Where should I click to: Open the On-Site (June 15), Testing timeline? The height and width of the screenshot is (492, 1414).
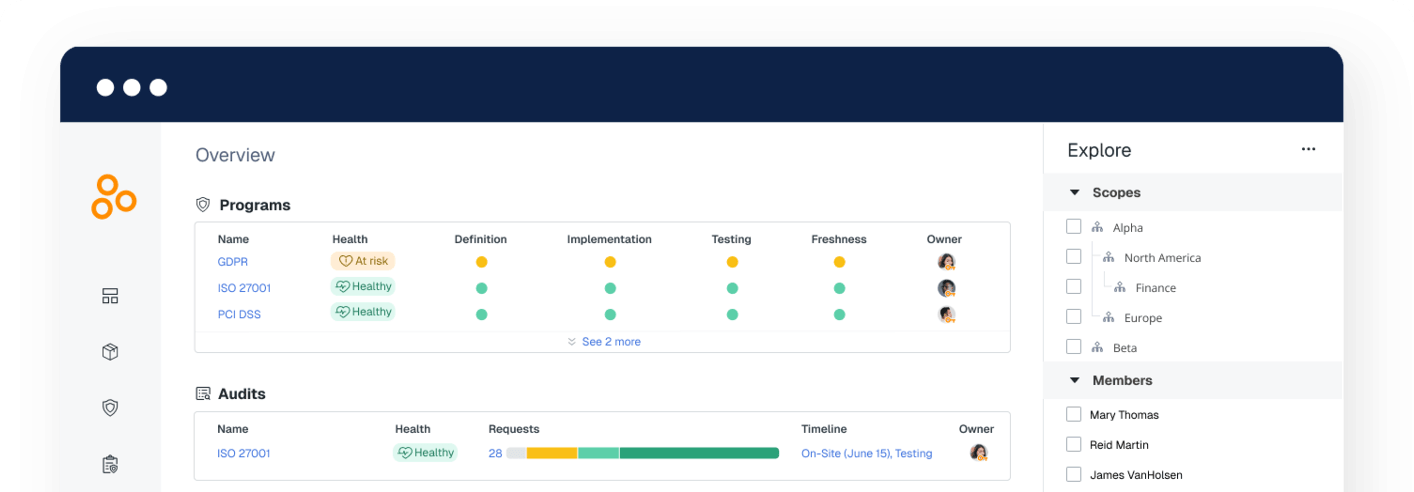click(866, 454)
